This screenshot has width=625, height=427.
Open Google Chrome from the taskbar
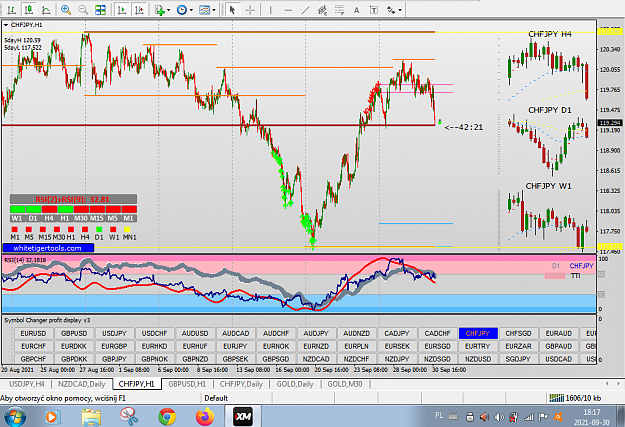[x=167, y=417]
